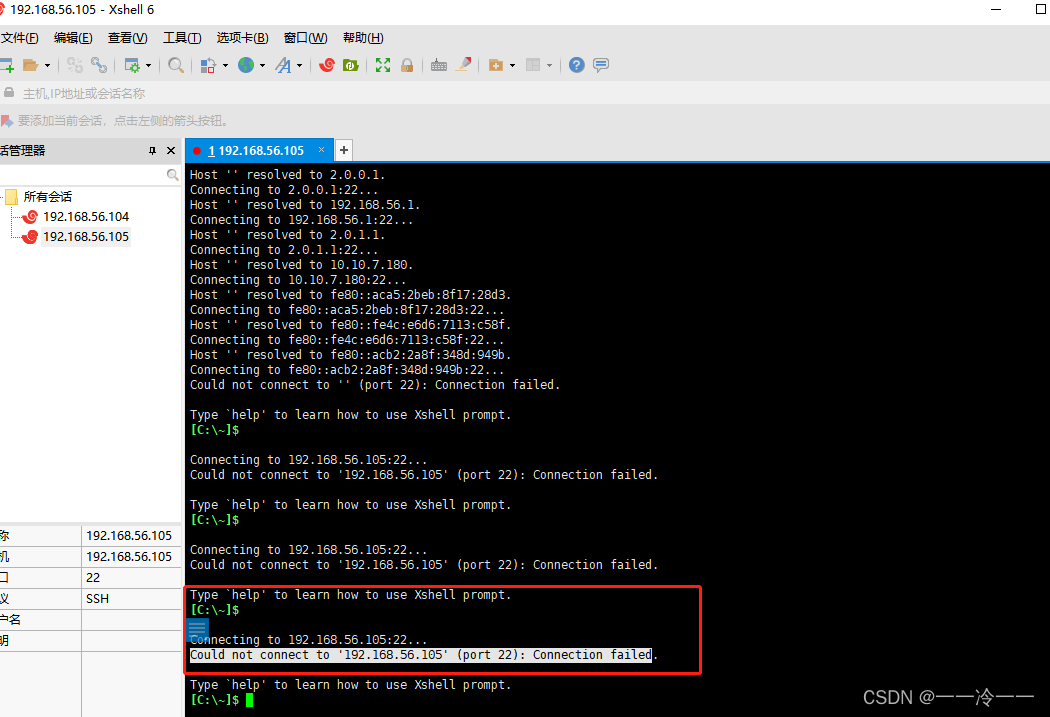
Task: Expand the font icon dropdown arrow
Action: click(x=300, y=64)
